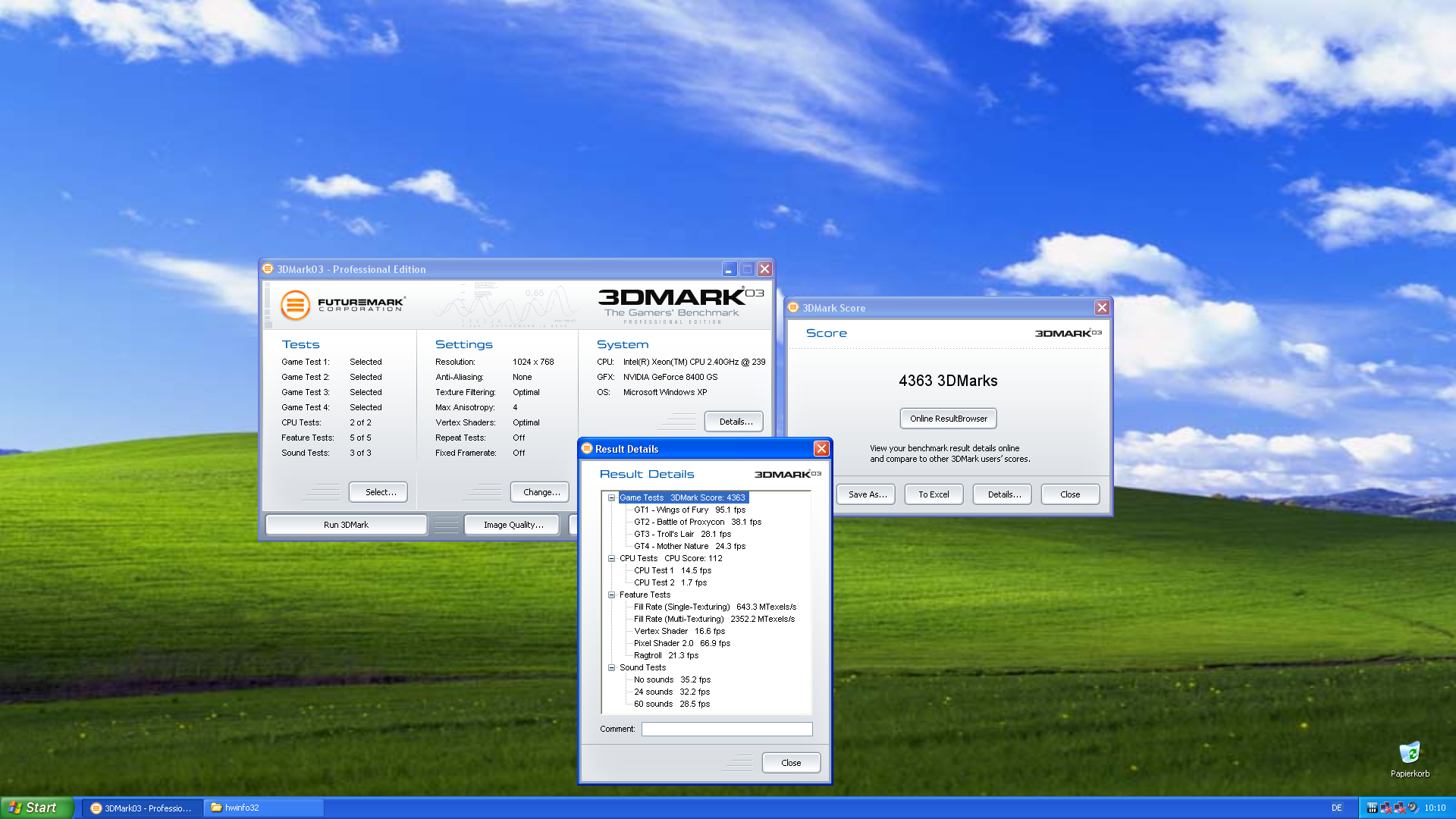Collapse the Sound Tests tree node
Screen dimensions: 1456x819
[611, 668]
